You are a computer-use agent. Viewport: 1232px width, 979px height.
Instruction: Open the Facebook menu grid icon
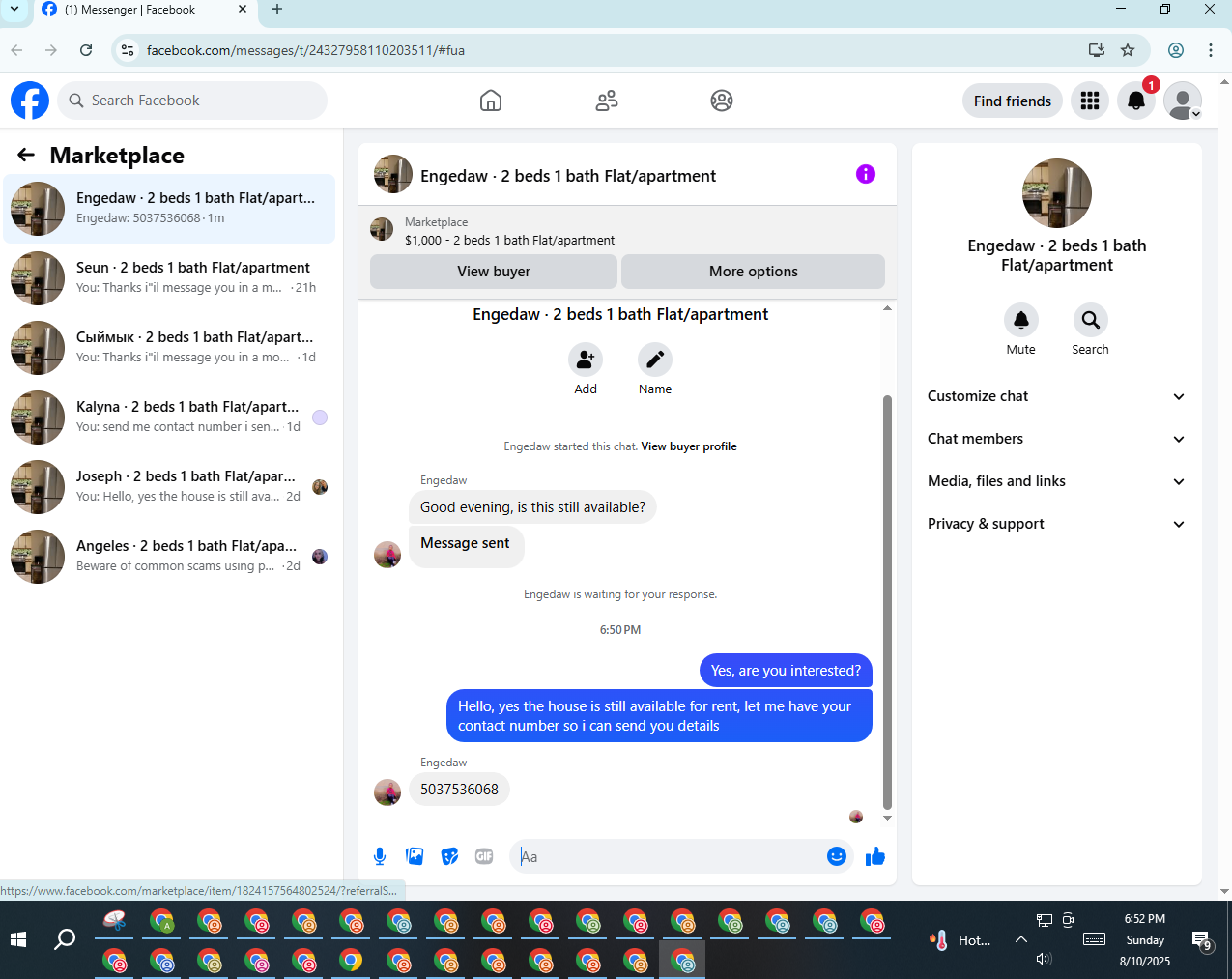click(1090, 101)
